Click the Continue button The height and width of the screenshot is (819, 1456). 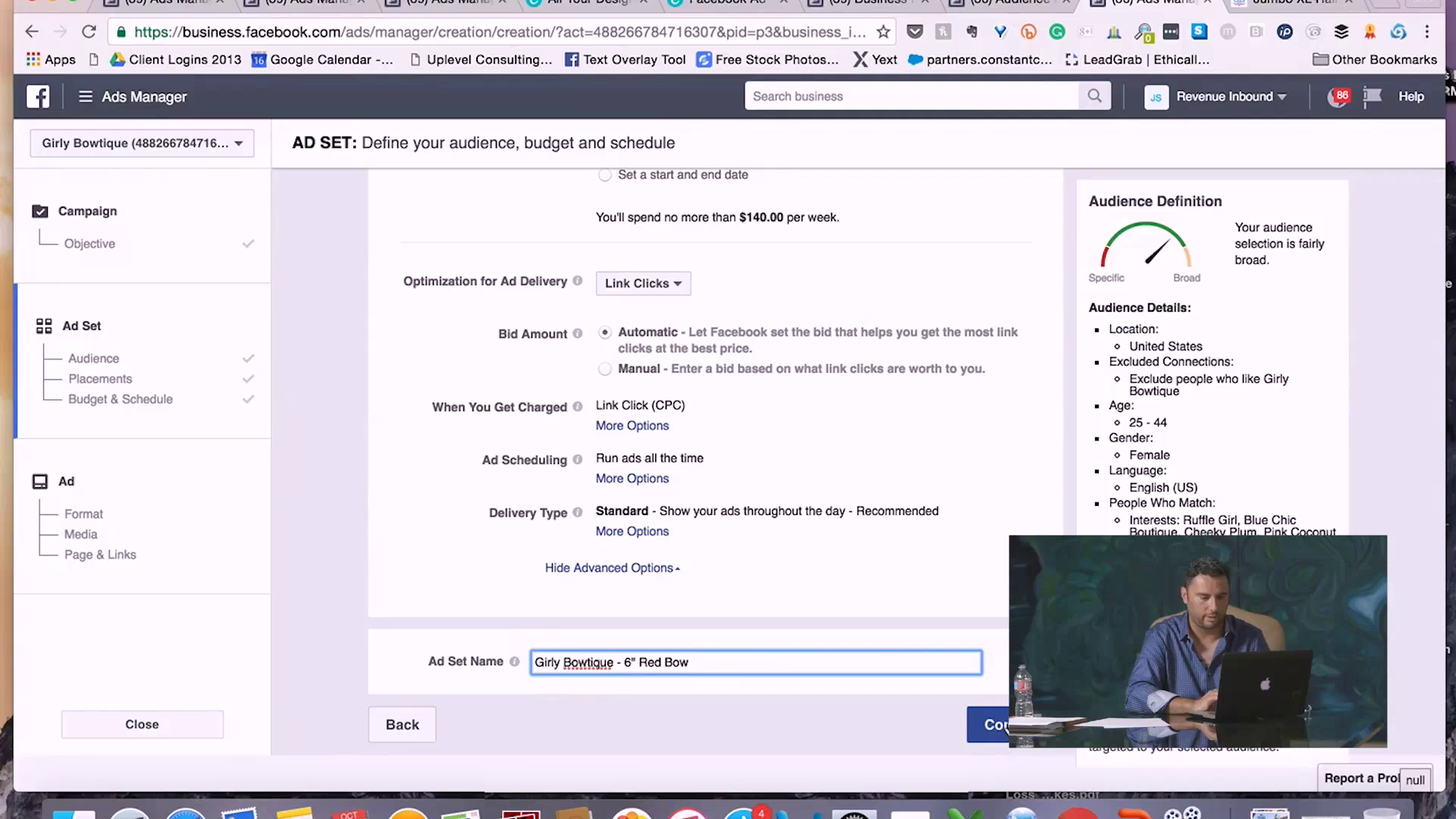[x=988, y=724]
